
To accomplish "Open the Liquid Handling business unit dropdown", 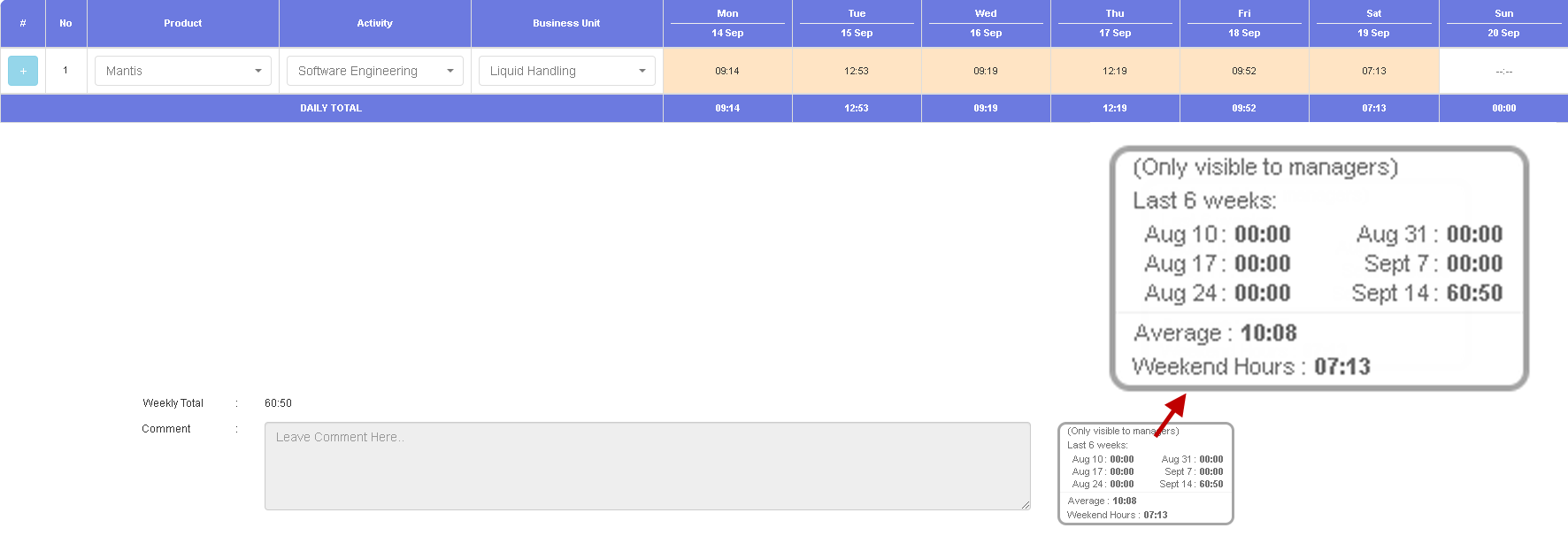I will [x=566, y=71].
